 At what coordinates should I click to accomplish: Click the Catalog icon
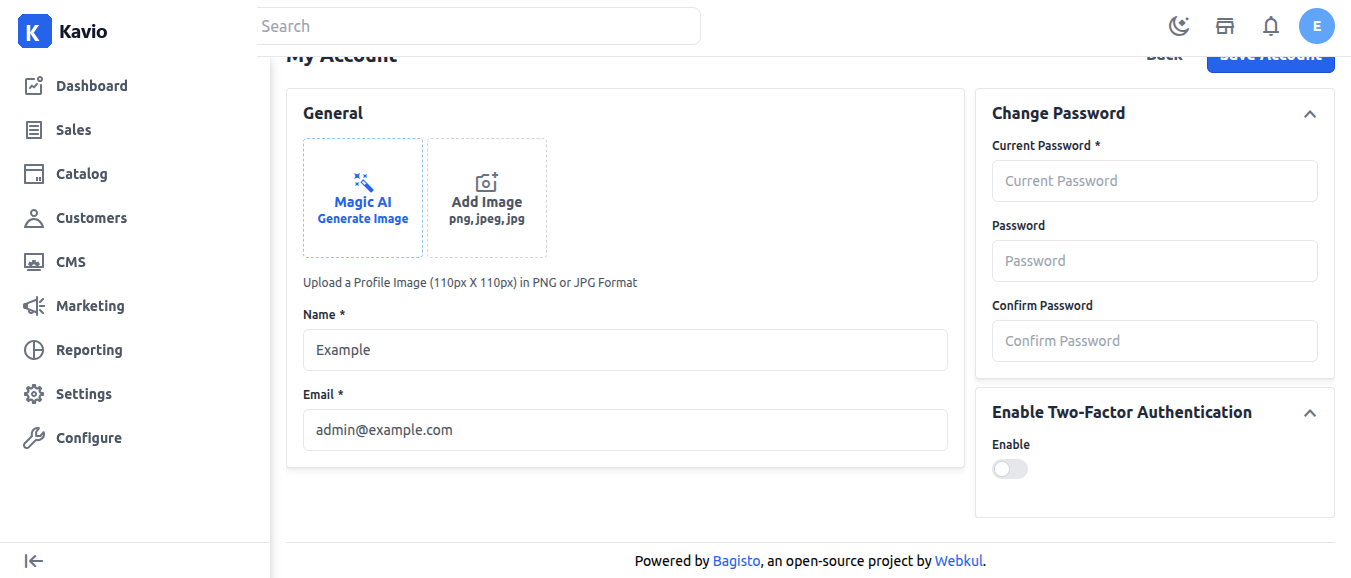click(34, 174)
